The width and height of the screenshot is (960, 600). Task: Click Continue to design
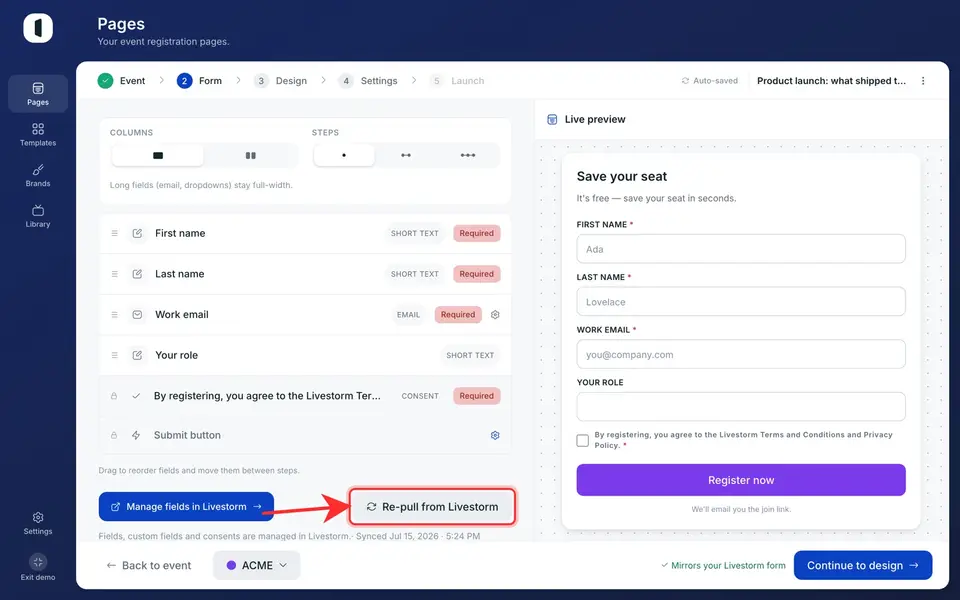click(x=863, y=565)
